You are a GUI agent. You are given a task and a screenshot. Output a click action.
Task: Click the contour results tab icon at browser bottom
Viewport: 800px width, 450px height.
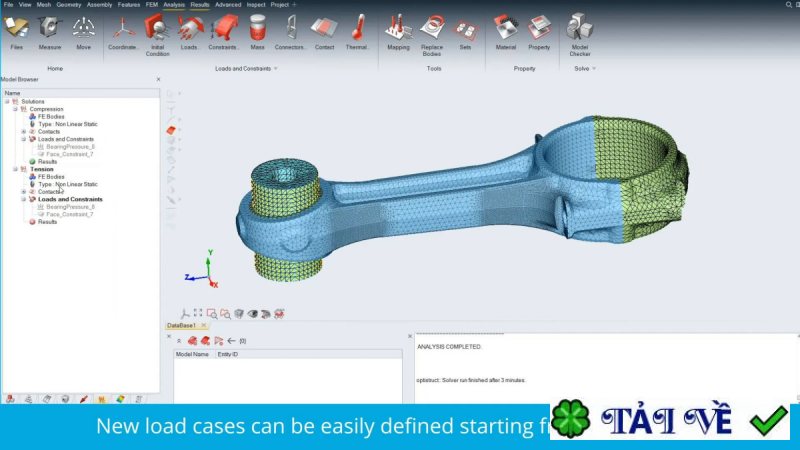coord(120,399)
